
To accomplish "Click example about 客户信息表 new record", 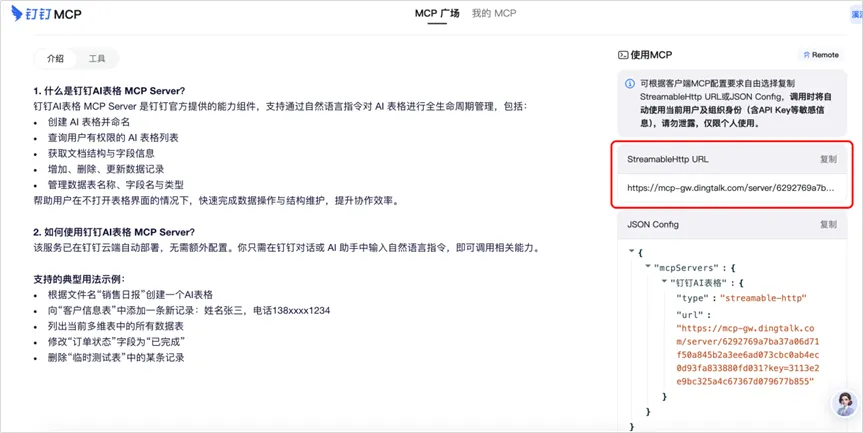I will 189,310.
